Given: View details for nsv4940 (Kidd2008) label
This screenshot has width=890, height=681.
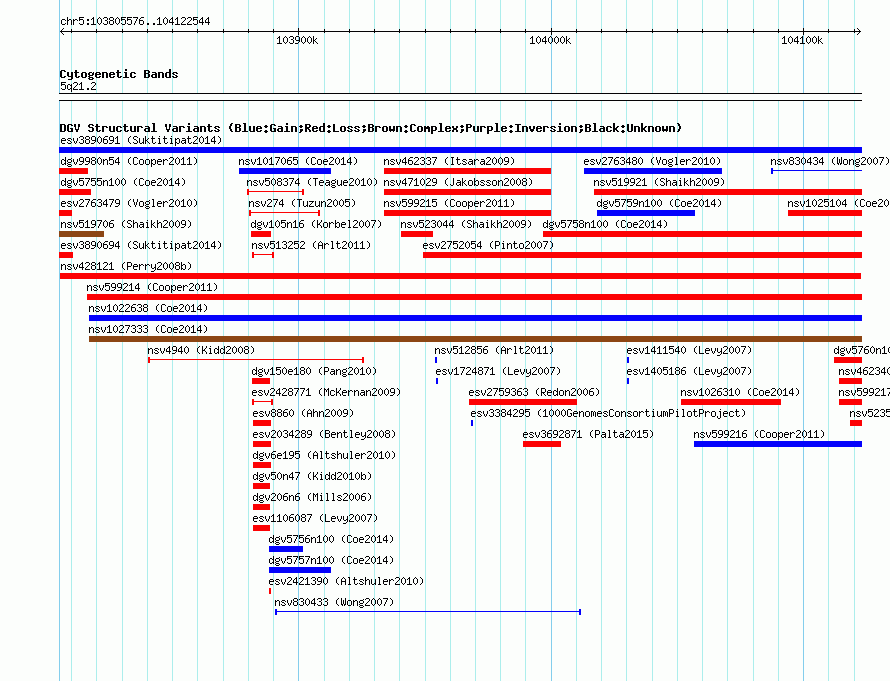Looking at the screenshot, I should coord(201,350).
